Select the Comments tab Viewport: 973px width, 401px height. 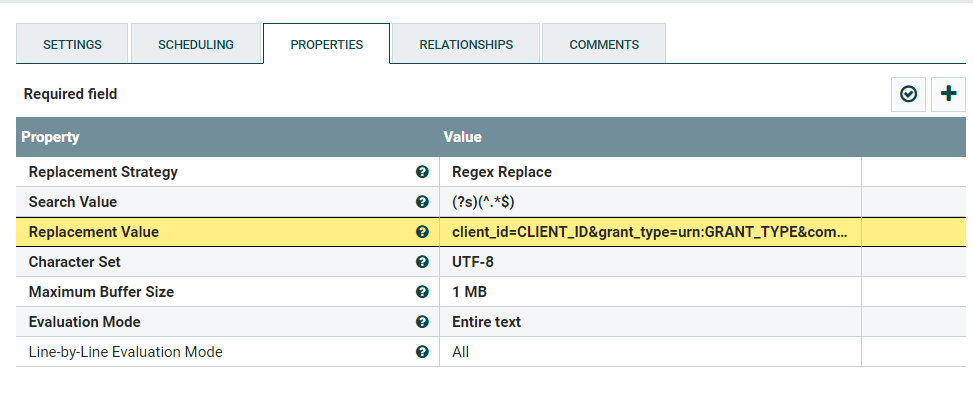(604, 45)
